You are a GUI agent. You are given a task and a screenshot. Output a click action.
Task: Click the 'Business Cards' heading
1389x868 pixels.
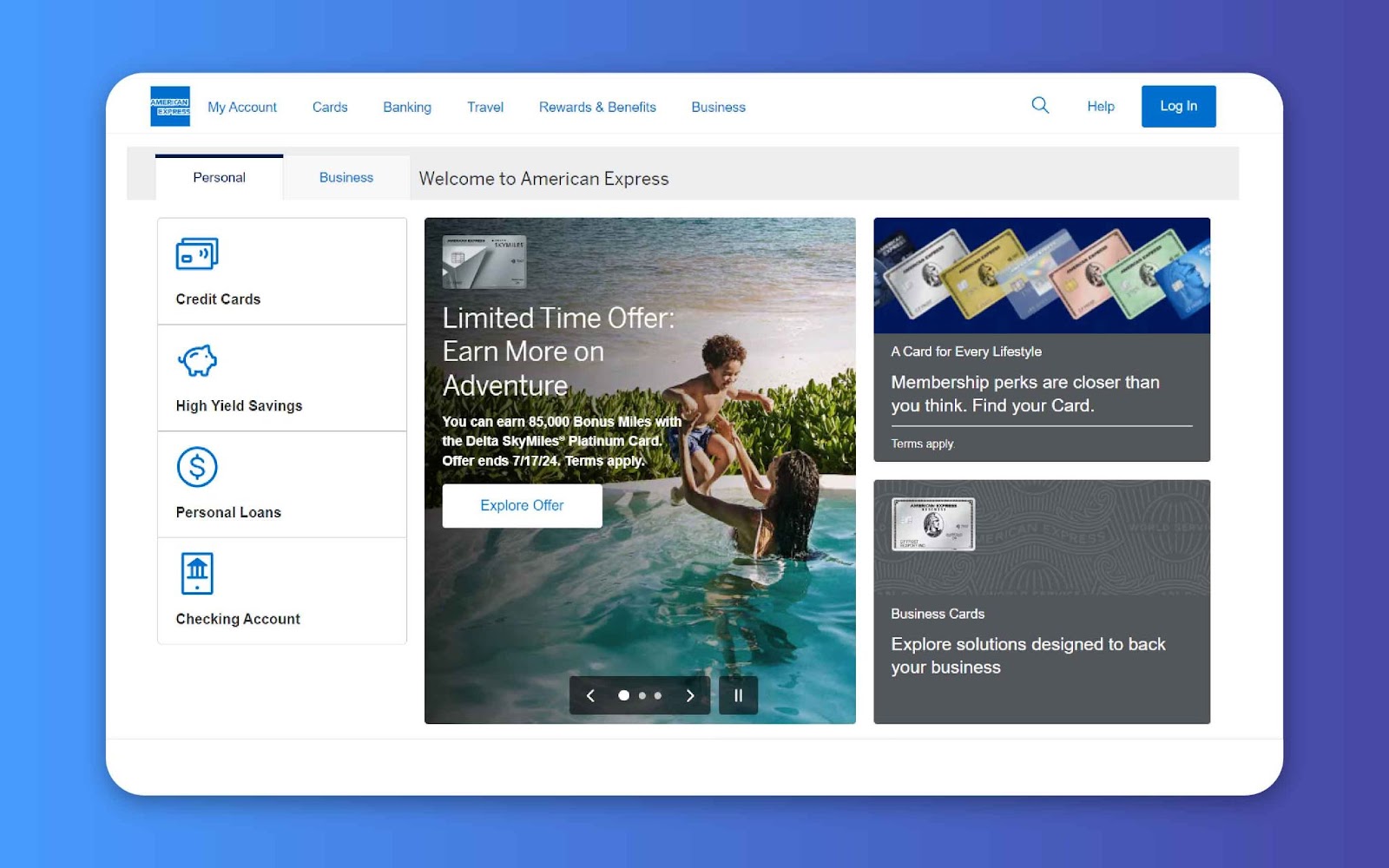[938, 614]
